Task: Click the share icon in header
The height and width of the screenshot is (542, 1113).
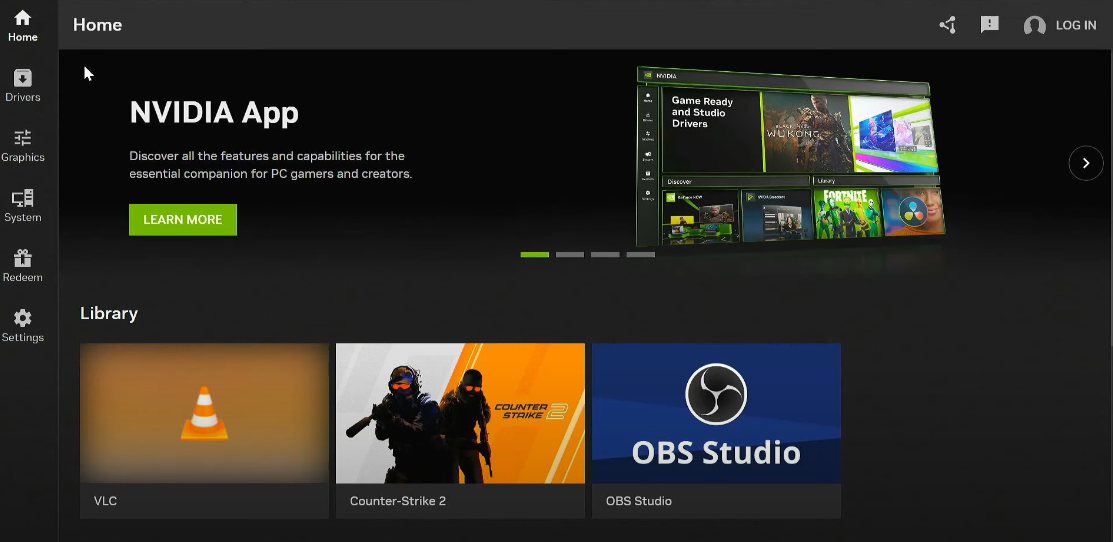Action: pos(948,25)
